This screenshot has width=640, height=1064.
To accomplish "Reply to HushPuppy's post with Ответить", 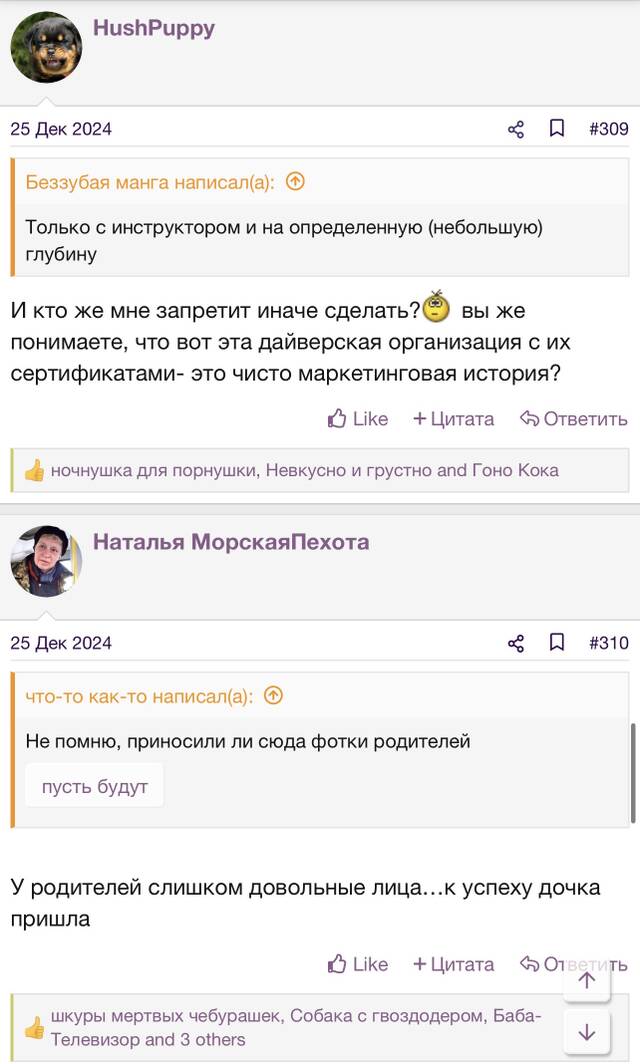I will 573,419.
